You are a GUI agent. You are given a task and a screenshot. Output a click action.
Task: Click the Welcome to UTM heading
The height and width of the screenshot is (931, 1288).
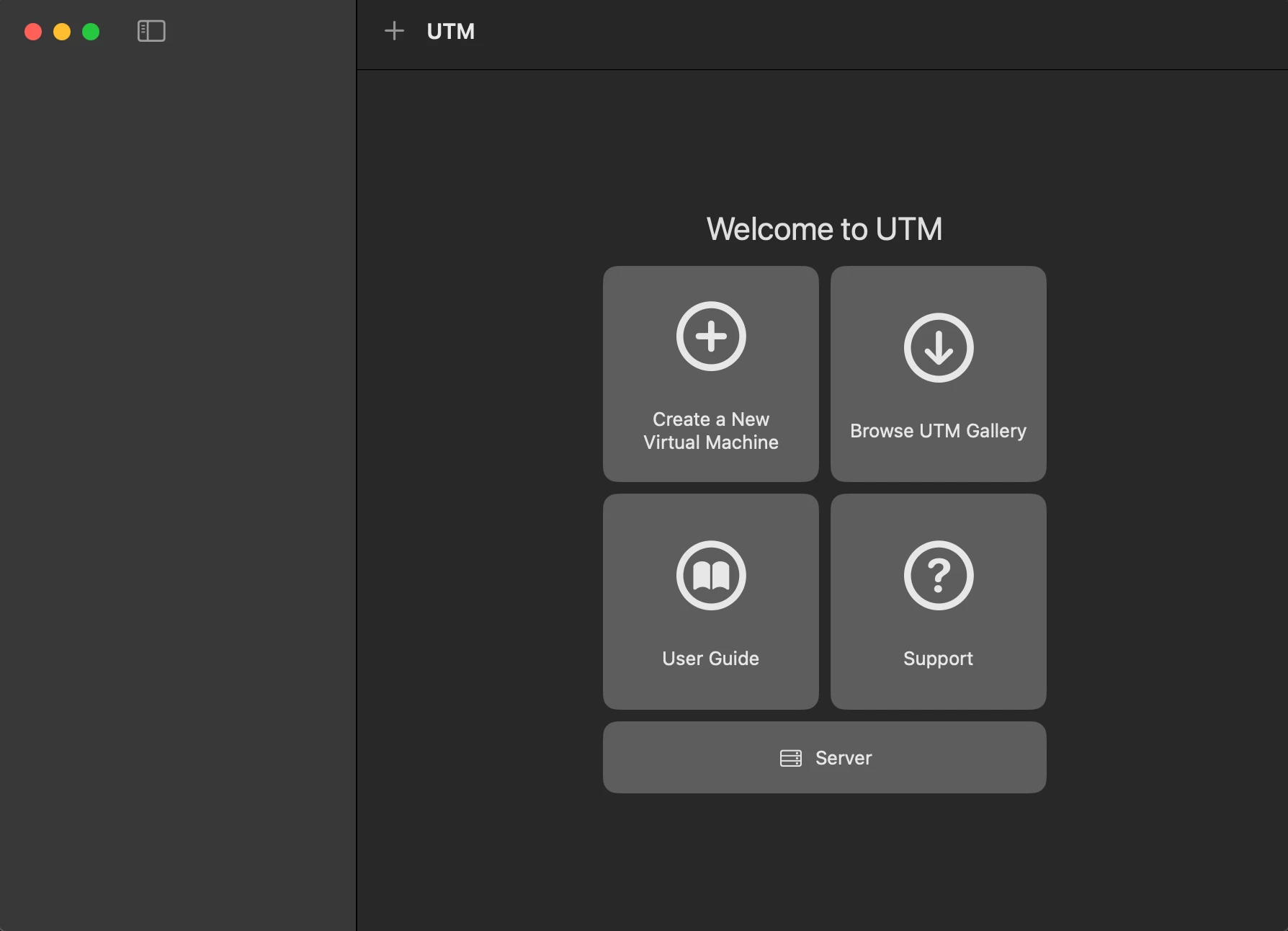click(825, 229)
